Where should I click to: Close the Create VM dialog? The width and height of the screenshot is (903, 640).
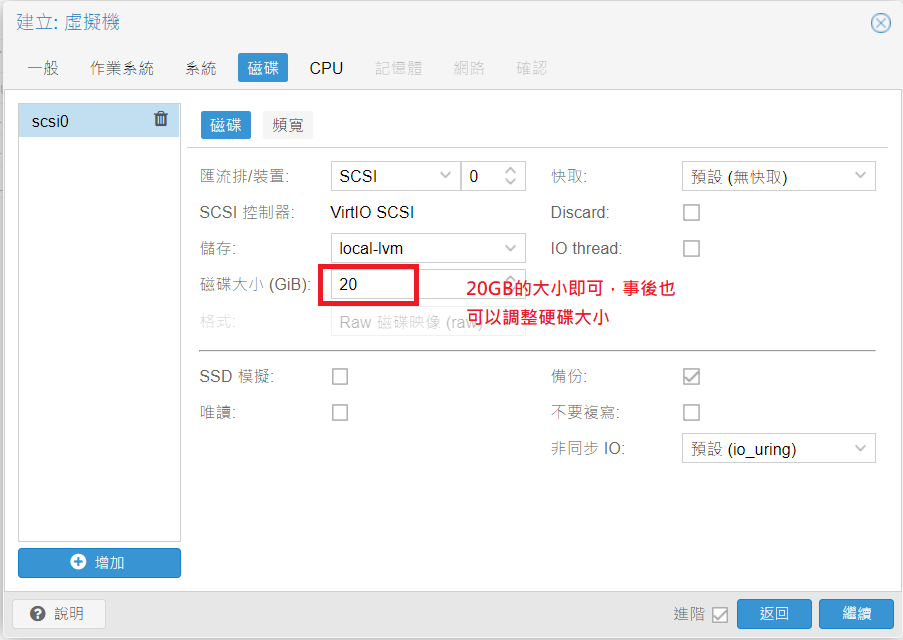[x=880, y=23]
